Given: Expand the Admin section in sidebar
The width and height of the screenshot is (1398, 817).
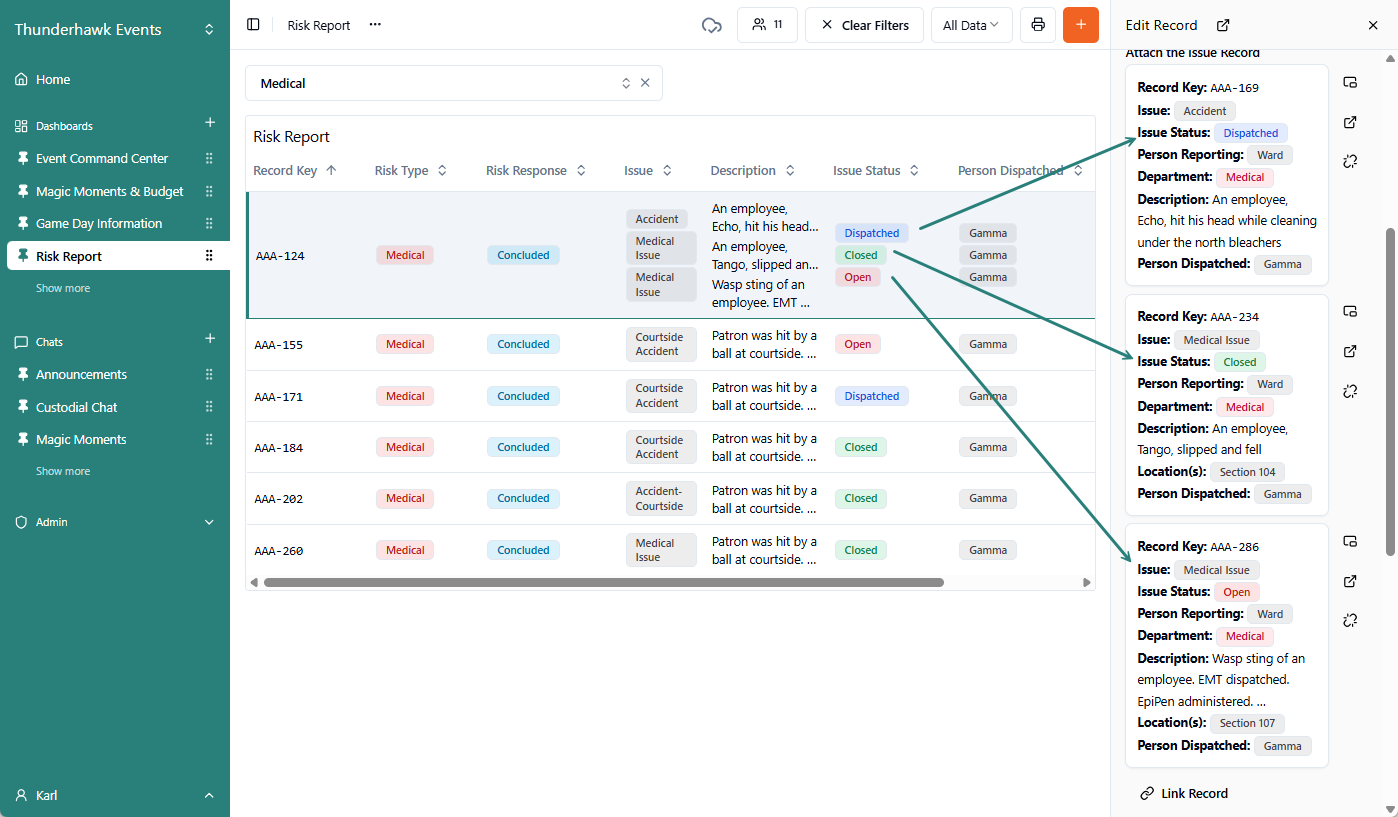Looking at the screenshot, I should pos(209,522).
